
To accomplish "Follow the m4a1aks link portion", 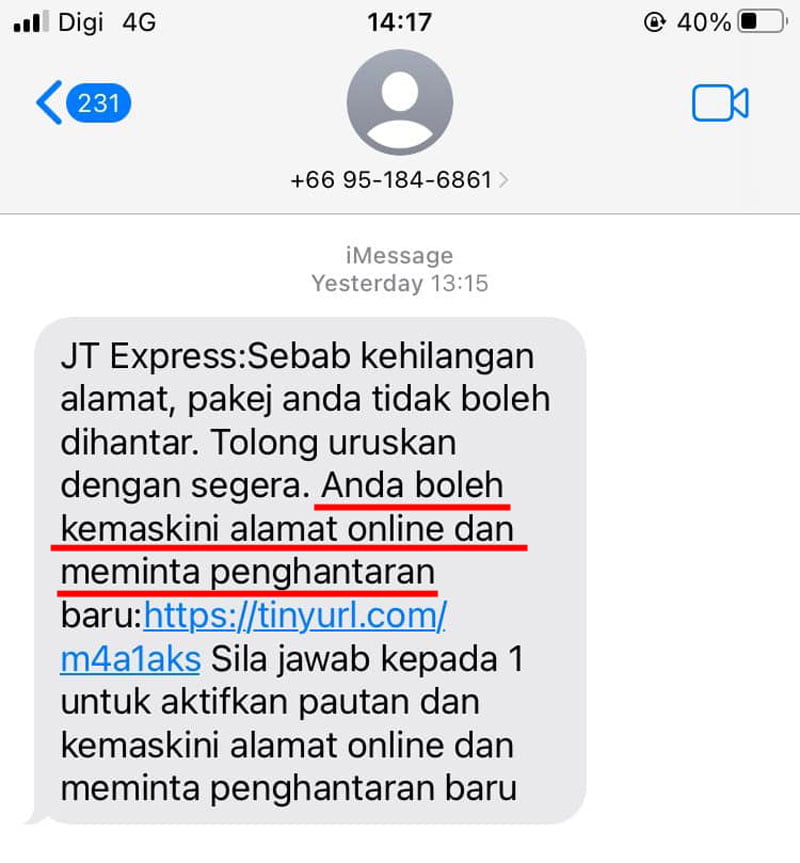I will [130, 659].
